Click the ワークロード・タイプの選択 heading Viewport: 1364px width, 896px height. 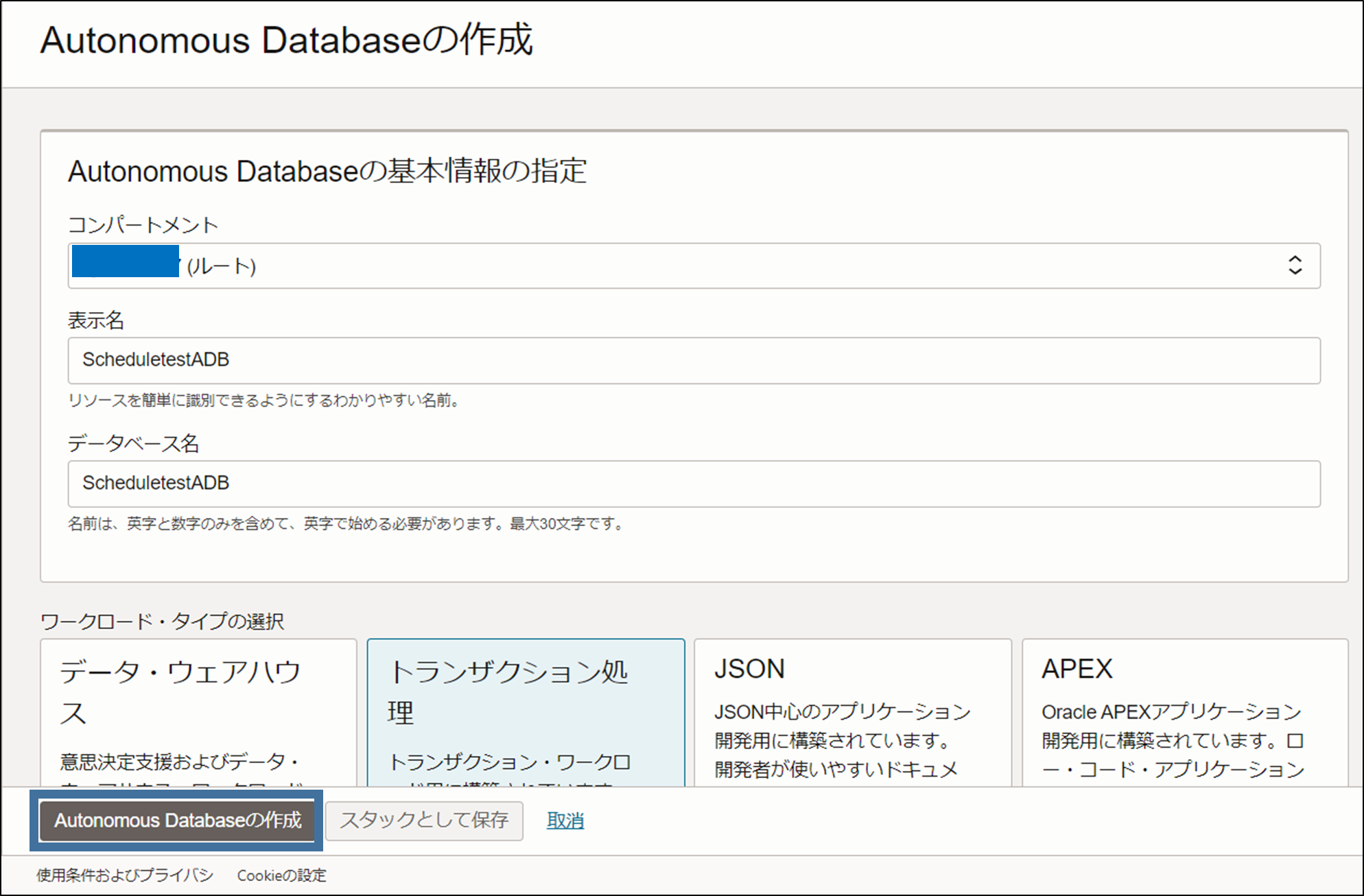click(162, 622)
